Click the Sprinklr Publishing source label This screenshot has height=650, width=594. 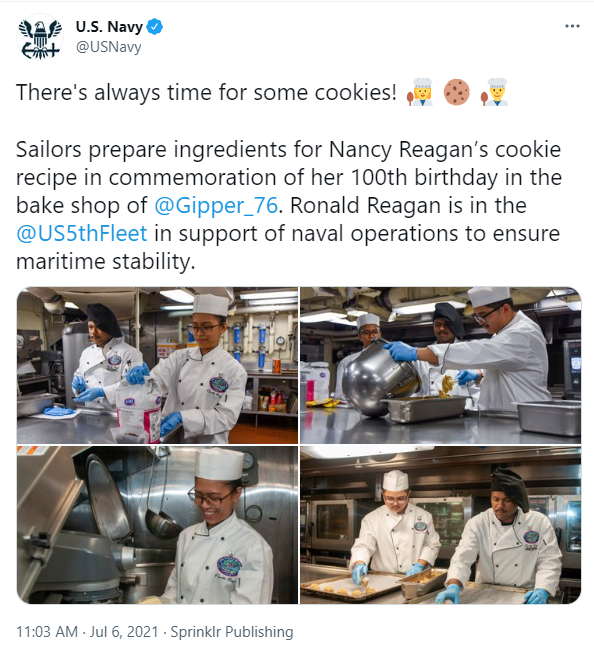click(x=232, y=632)
